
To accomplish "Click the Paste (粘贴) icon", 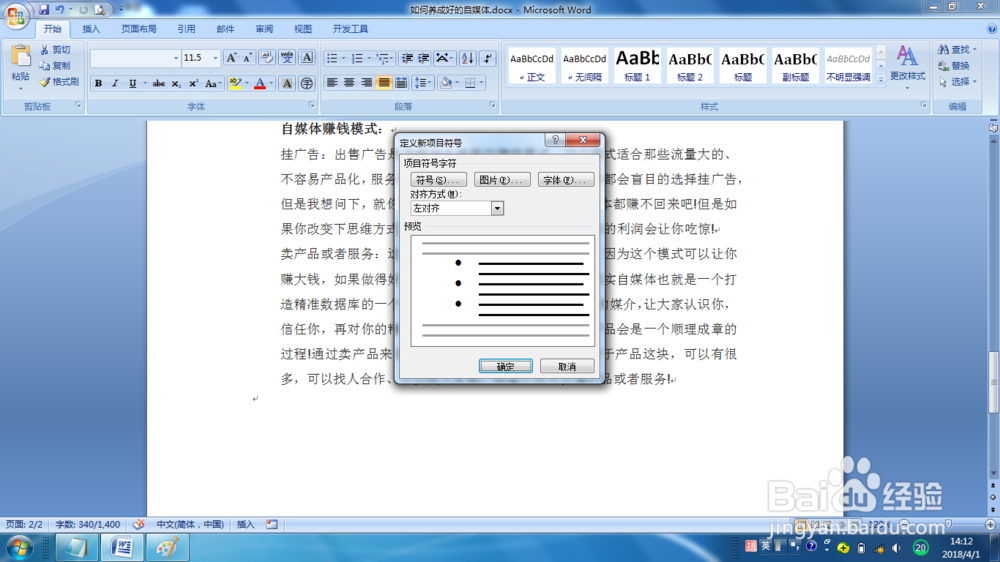I will (20, 57).
